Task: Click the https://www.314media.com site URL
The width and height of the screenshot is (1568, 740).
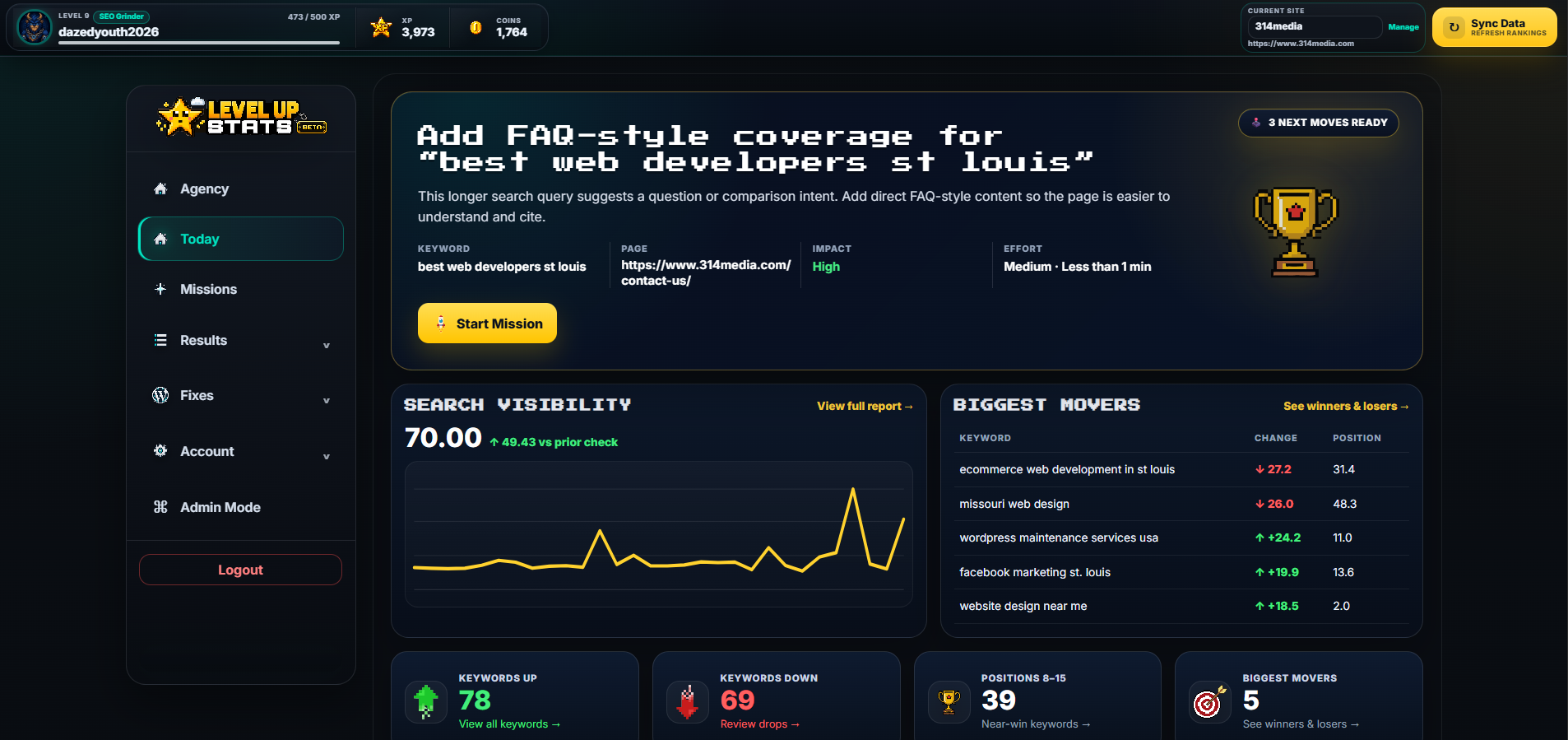Action: click(x=1301, y=44)
